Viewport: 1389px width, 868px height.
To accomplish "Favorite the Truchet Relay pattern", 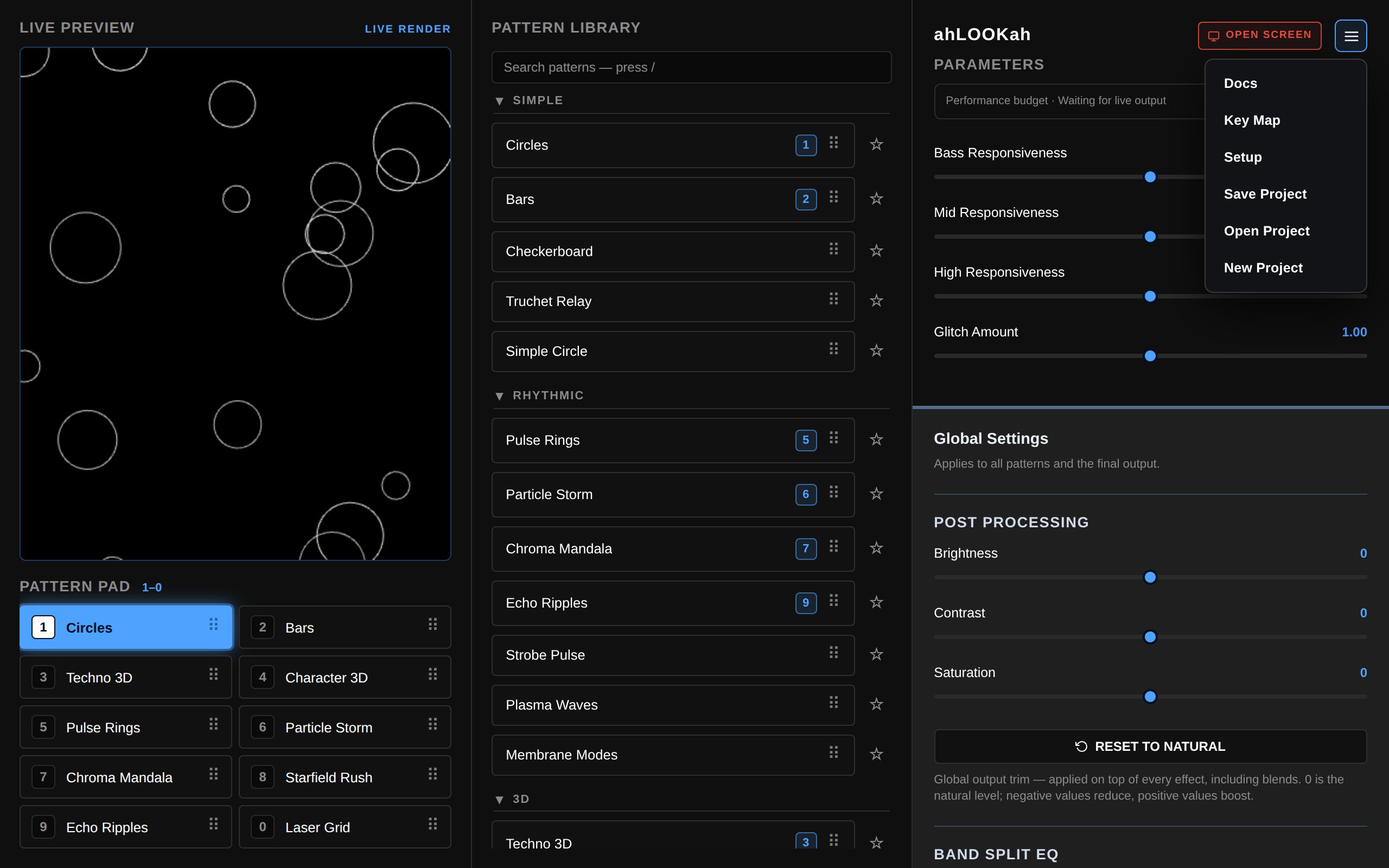I will click(x=876, y=301).
